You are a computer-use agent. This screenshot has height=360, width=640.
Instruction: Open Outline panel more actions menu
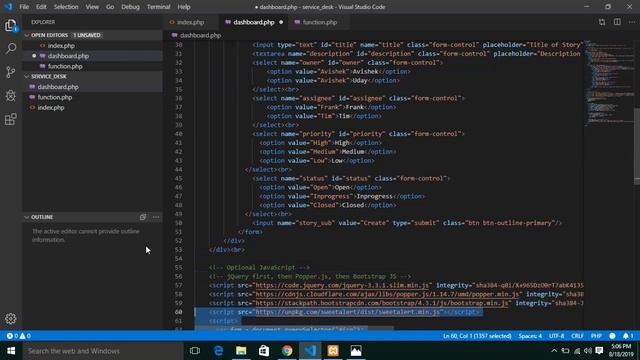[x=156, y=217]
